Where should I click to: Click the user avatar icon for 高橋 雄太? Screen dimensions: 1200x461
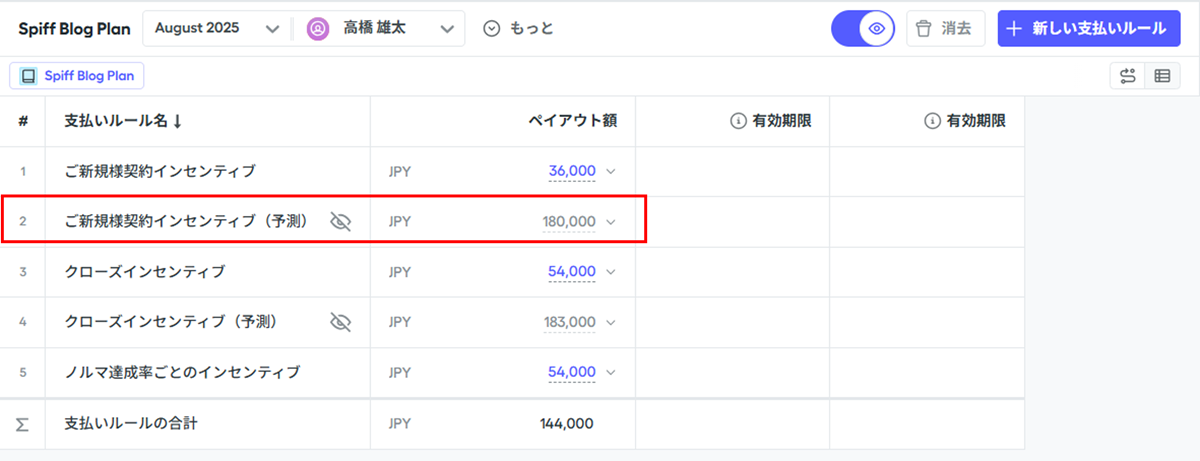tap(318, 28)
